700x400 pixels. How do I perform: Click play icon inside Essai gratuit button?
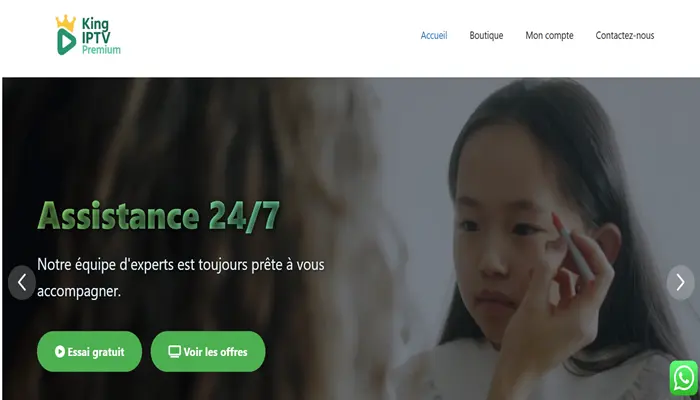[60, 352]
